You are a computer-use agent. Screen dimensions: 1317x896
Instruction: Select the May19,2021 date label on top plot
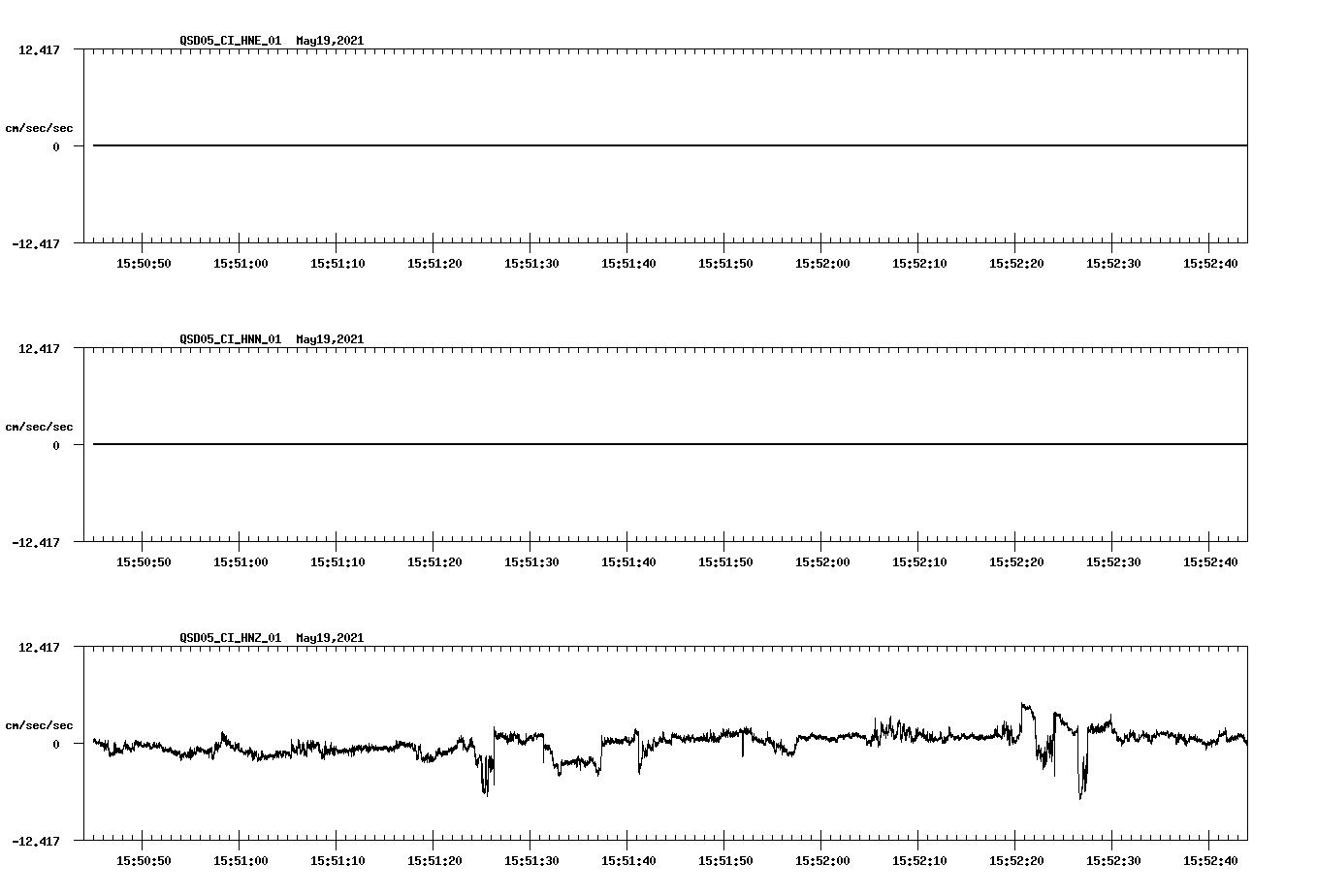coord(328,42)
